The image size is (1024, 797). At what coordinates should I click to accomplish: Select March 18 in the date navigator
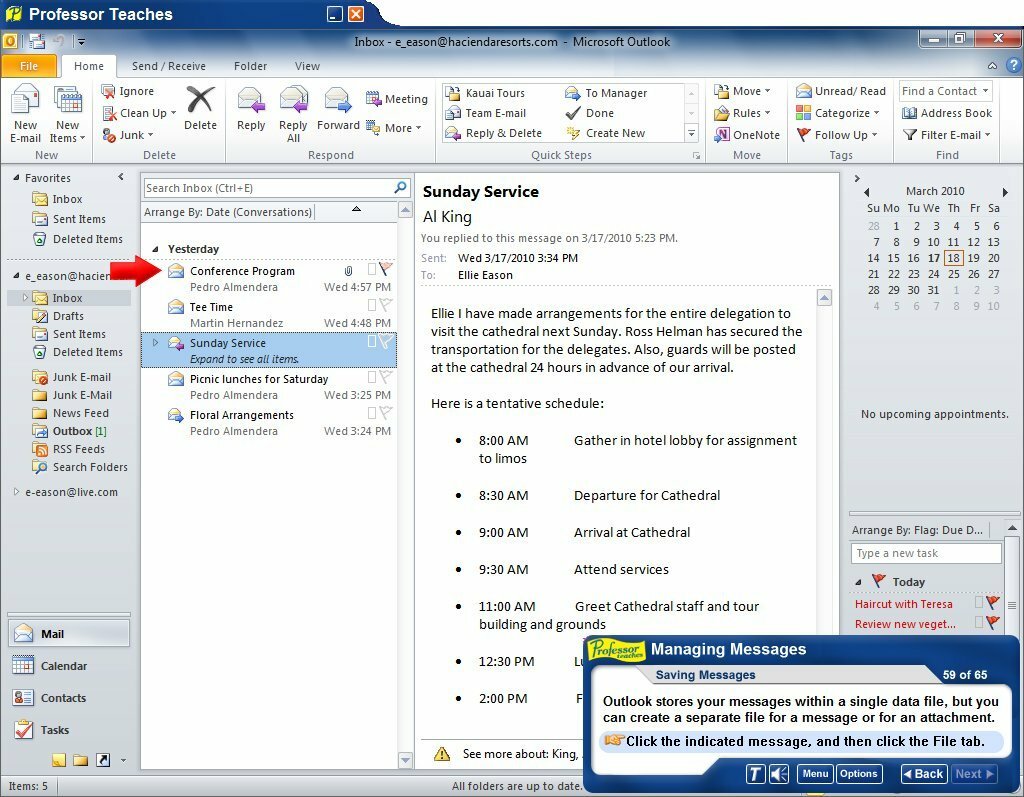point(953,258)
